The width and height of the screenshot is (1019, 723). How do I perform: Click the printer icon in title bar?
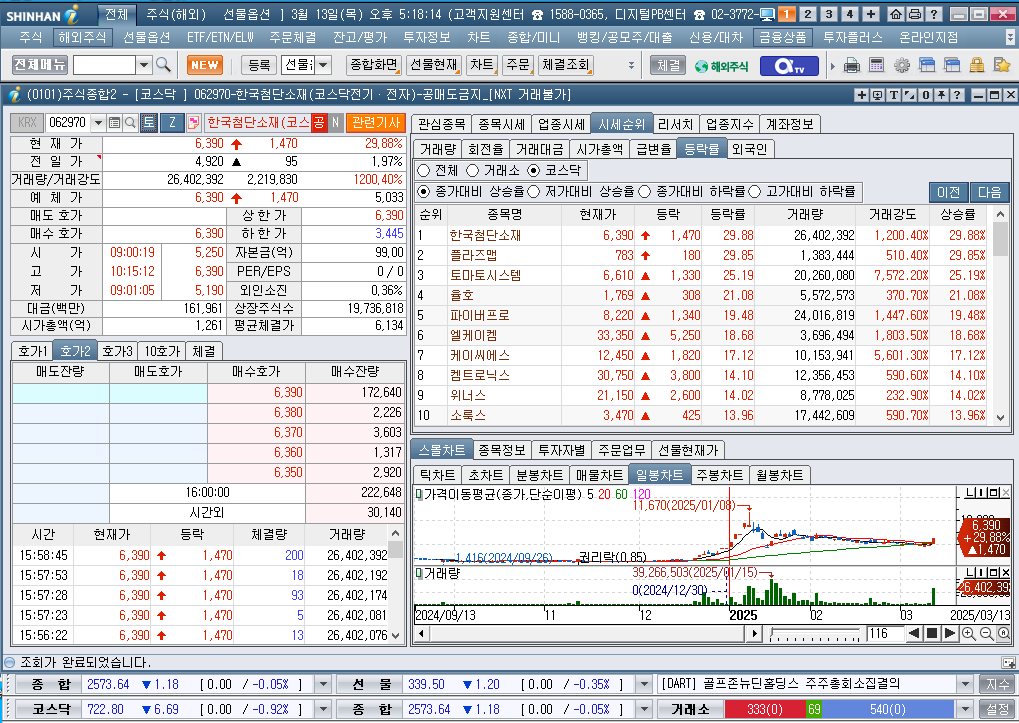pos(914,14)
